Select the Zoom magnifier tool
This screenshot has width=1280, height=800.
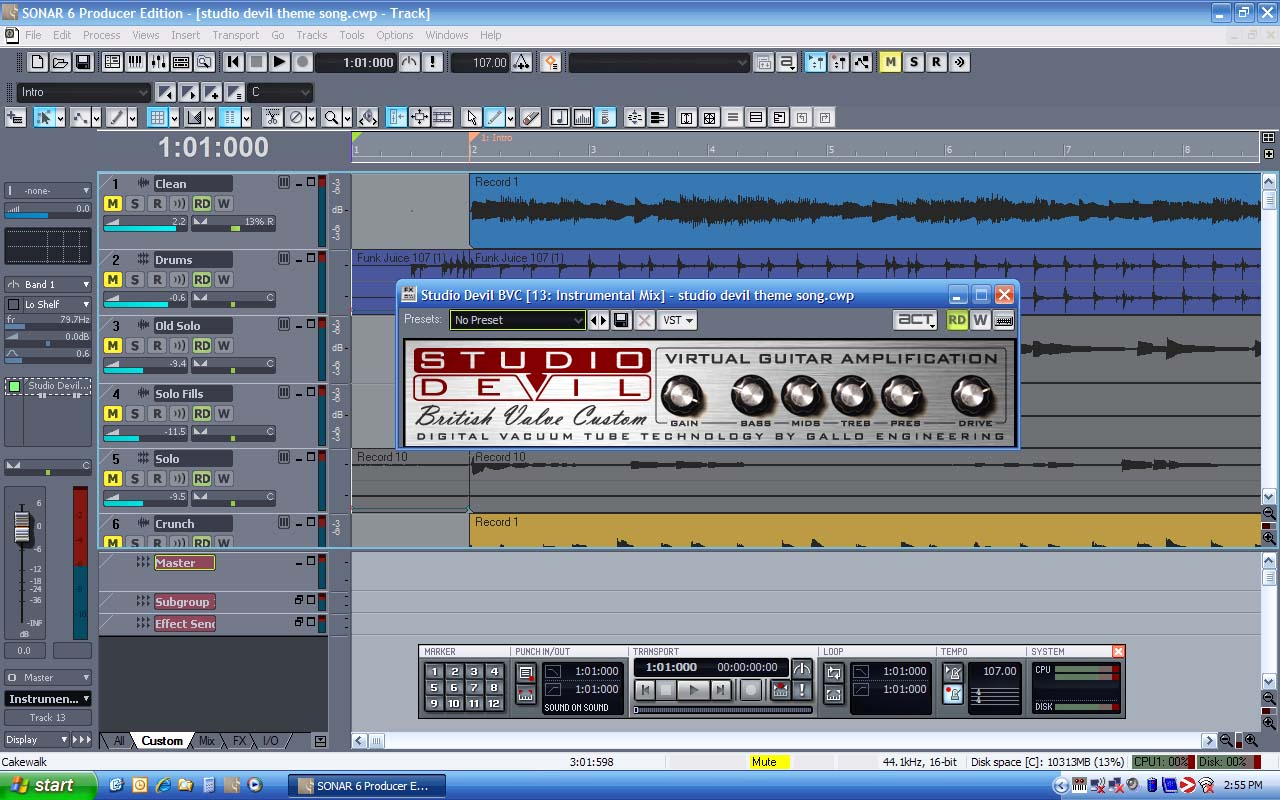click(x=331, y=118)
